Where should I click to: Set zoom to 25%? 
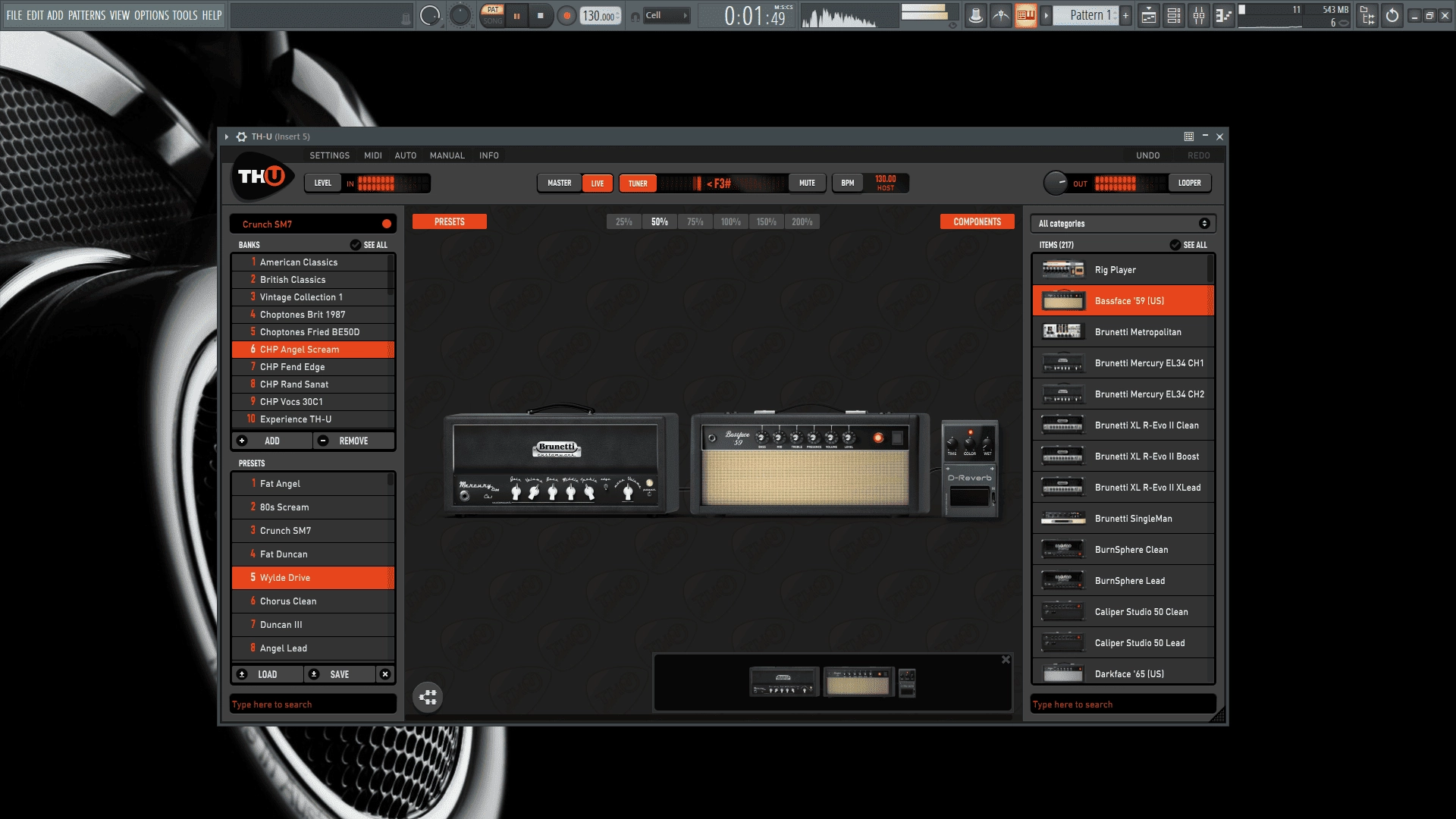pos(624,221)
